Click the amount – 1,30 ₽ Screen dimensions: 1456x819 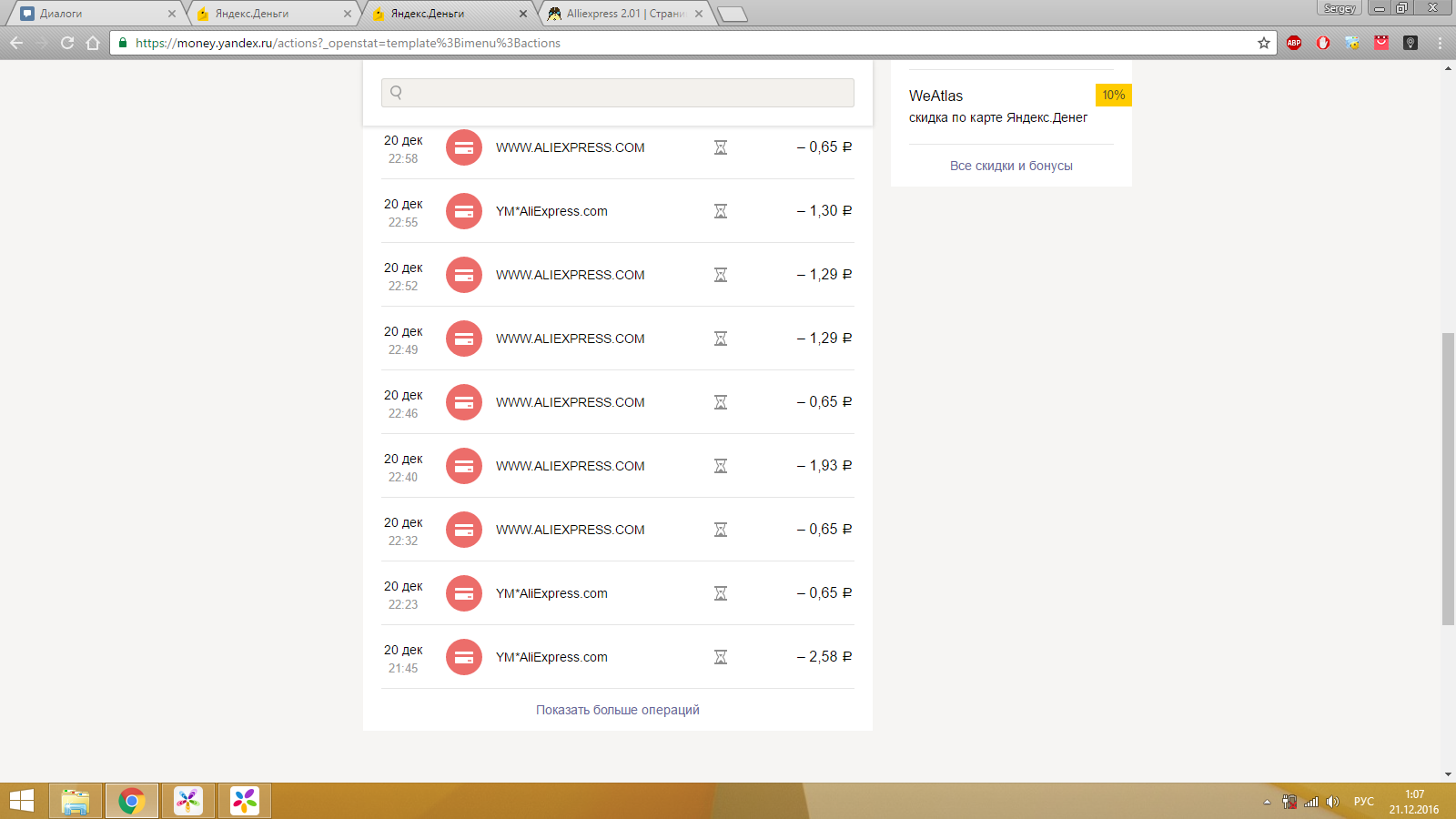(824, 211)
